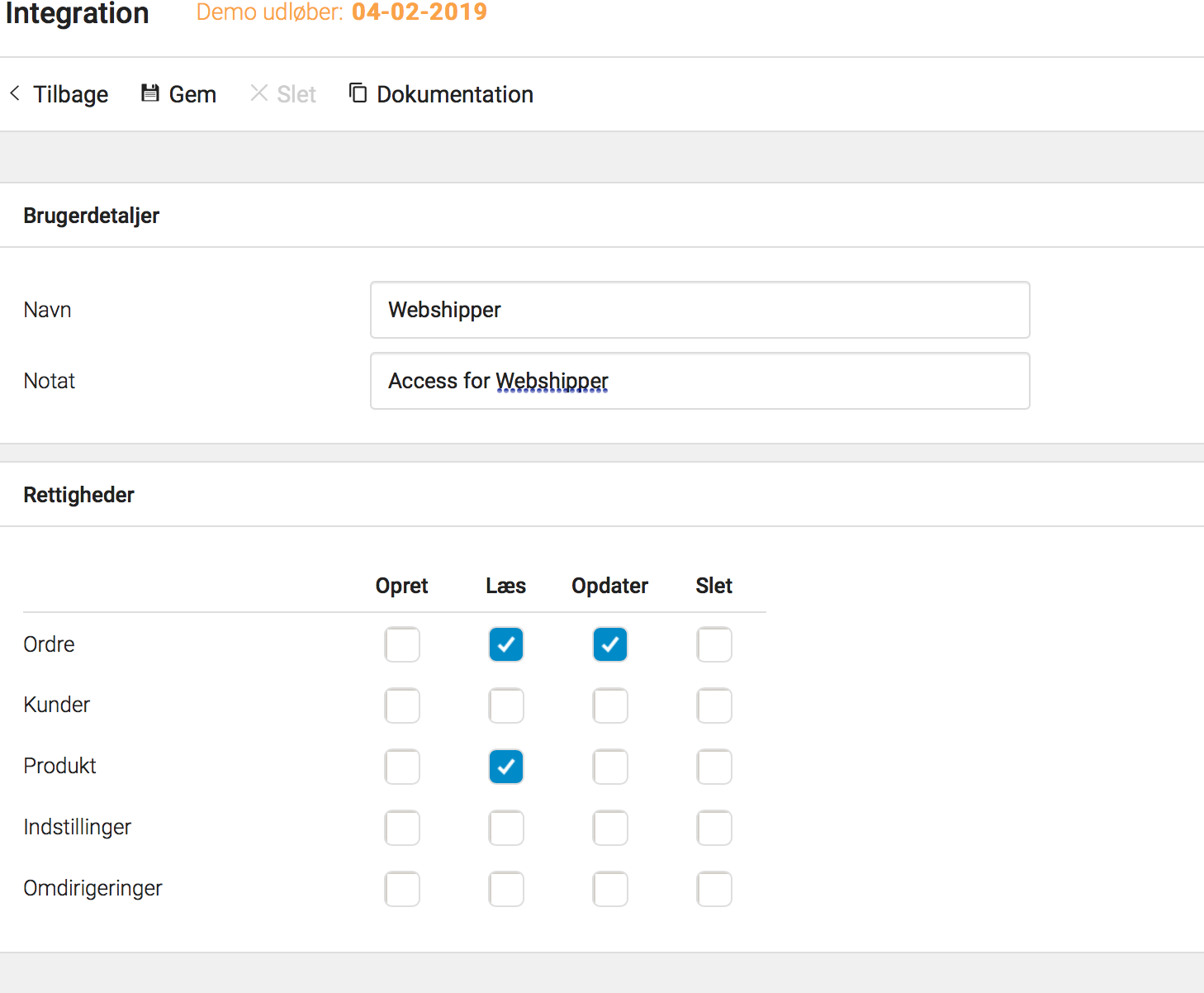This screenshot has width=1204, height=993.
Task: Click the Navn input field containing Webshipper
Action: (x=700, y=310)
